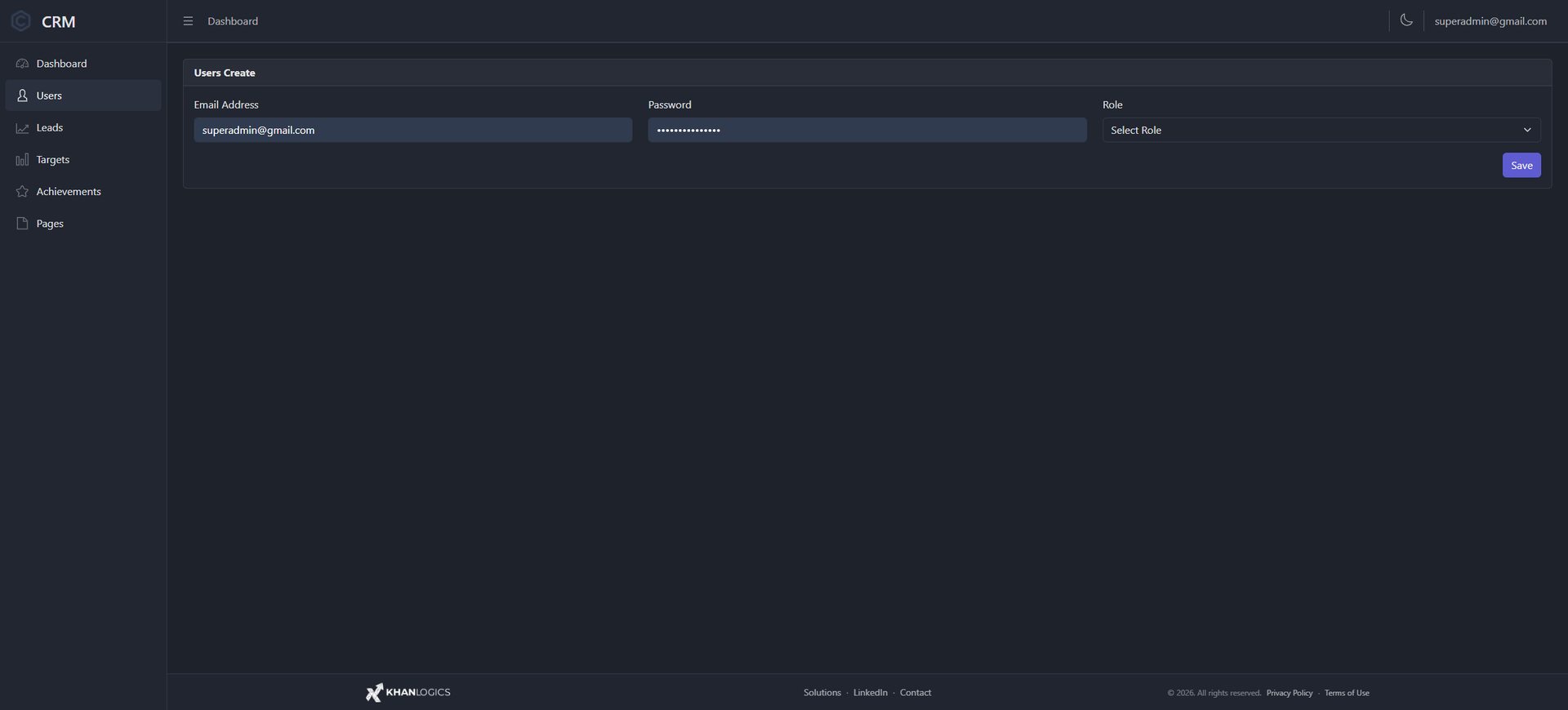
Task: Open the Users sidebar menu item
Action: 83,95
